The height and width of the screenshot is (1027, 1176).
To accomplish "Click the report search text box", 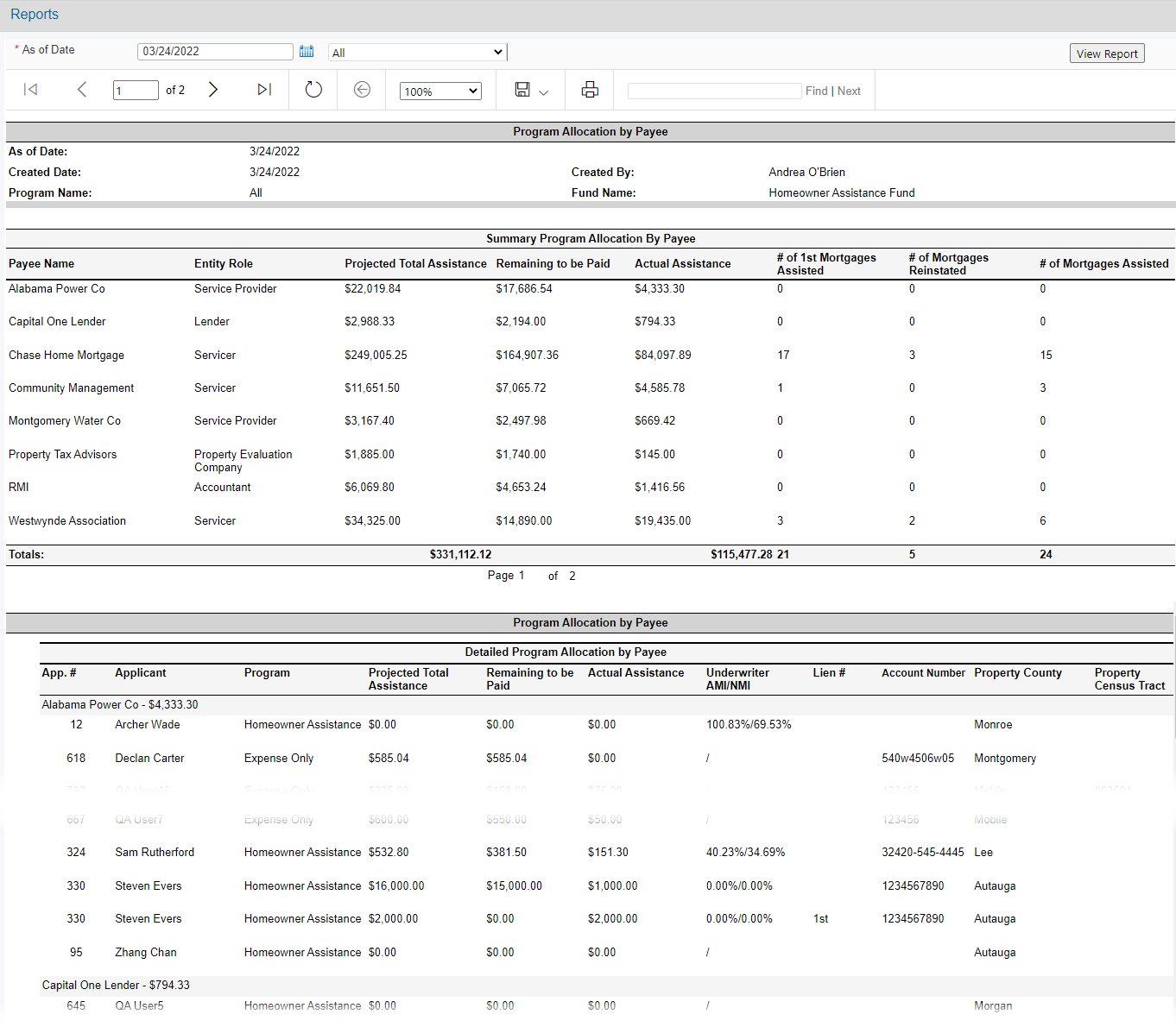I will click(x=714, y=90).
